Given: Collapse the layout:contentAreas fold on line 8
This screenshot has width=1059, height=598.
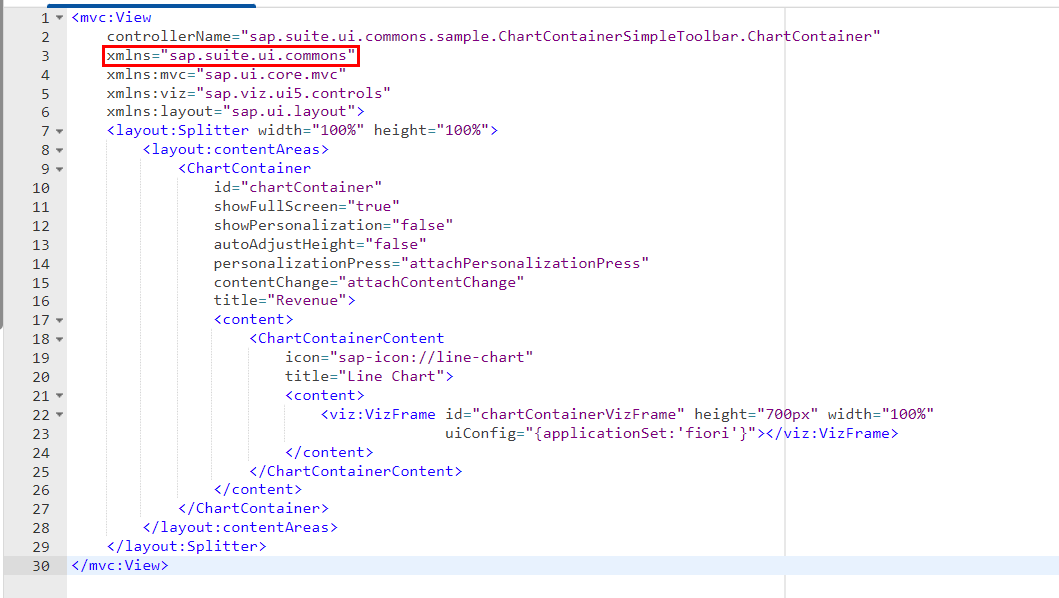Looking at the screenshot, I should pos(59,150).
